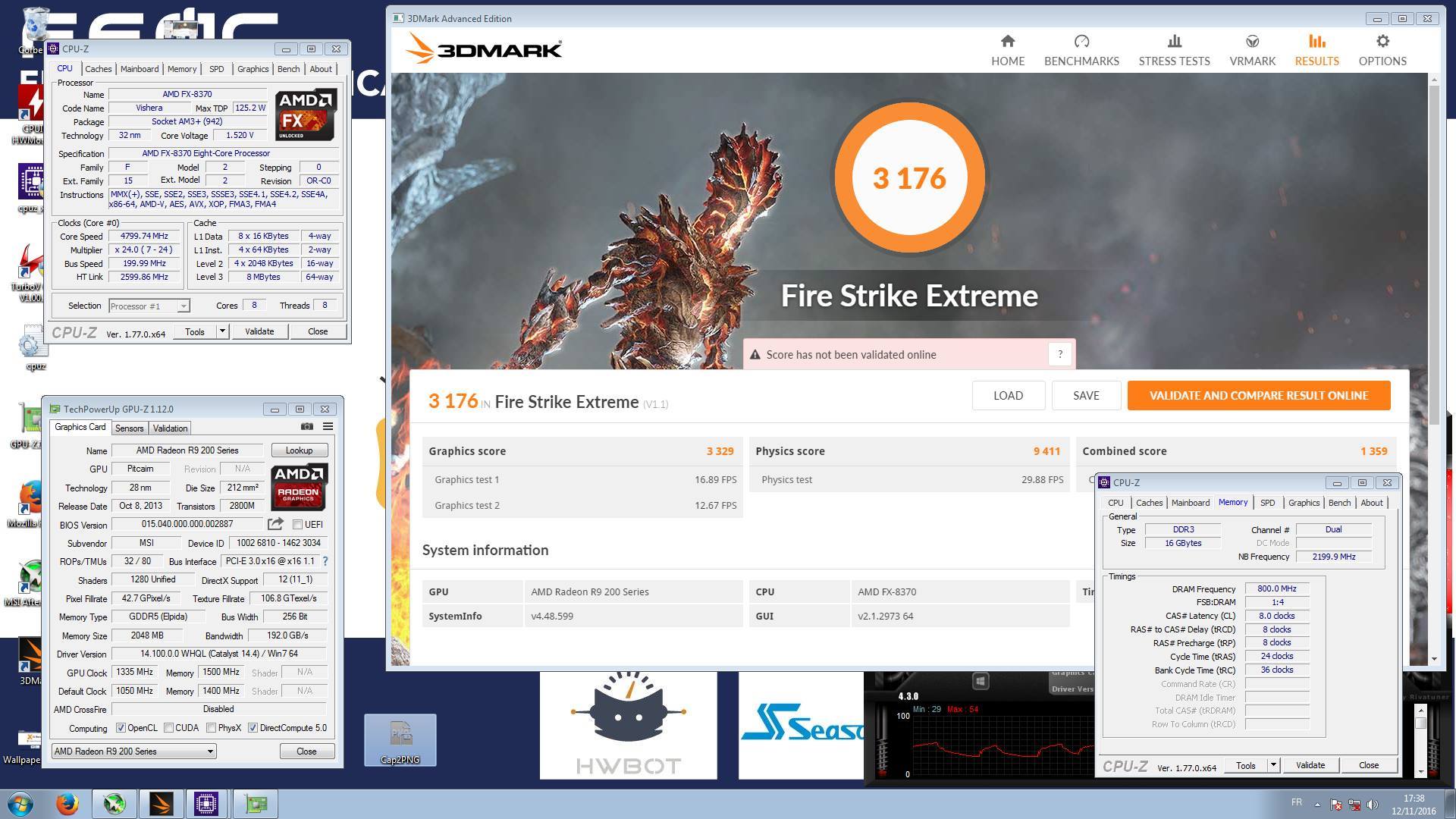Expand Tools dropdown arrow in Memory CPU-Z window
The width and height of the screenshot is (1456, 819).
point(1273,765)
